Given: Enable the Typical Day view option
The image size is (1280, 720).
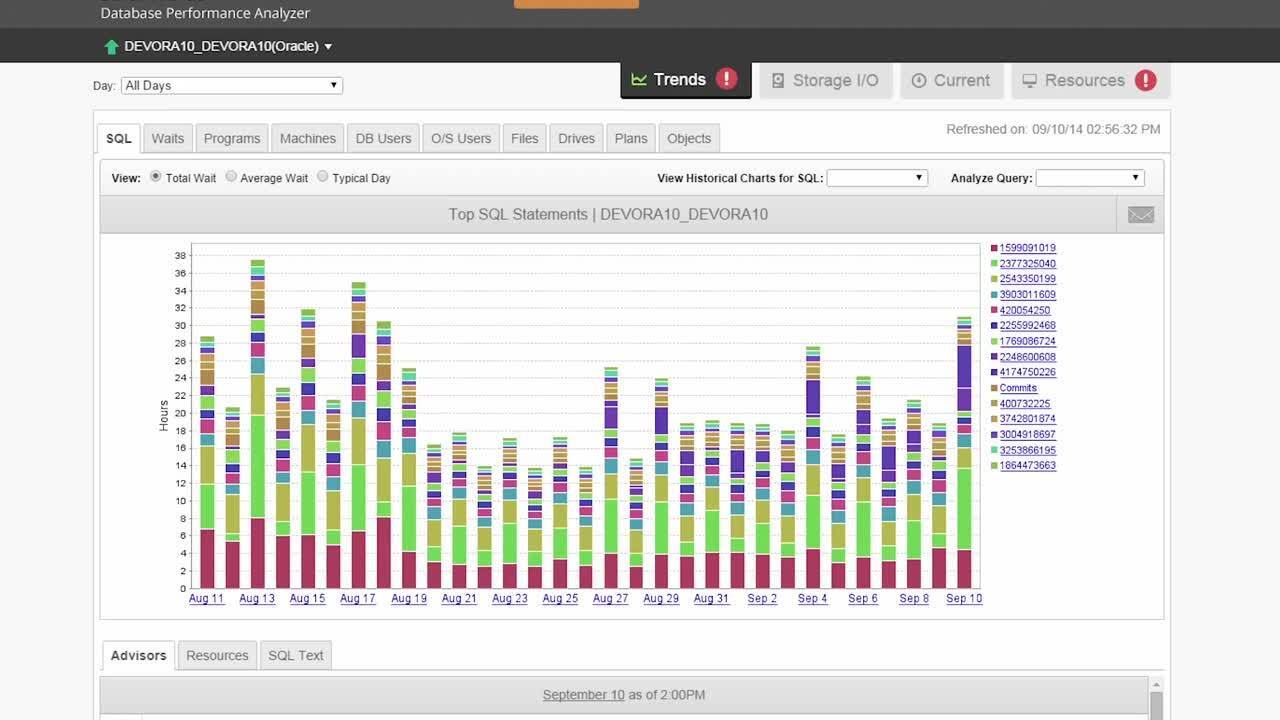Looking at the screenshot, I should [x=322, y=176].
